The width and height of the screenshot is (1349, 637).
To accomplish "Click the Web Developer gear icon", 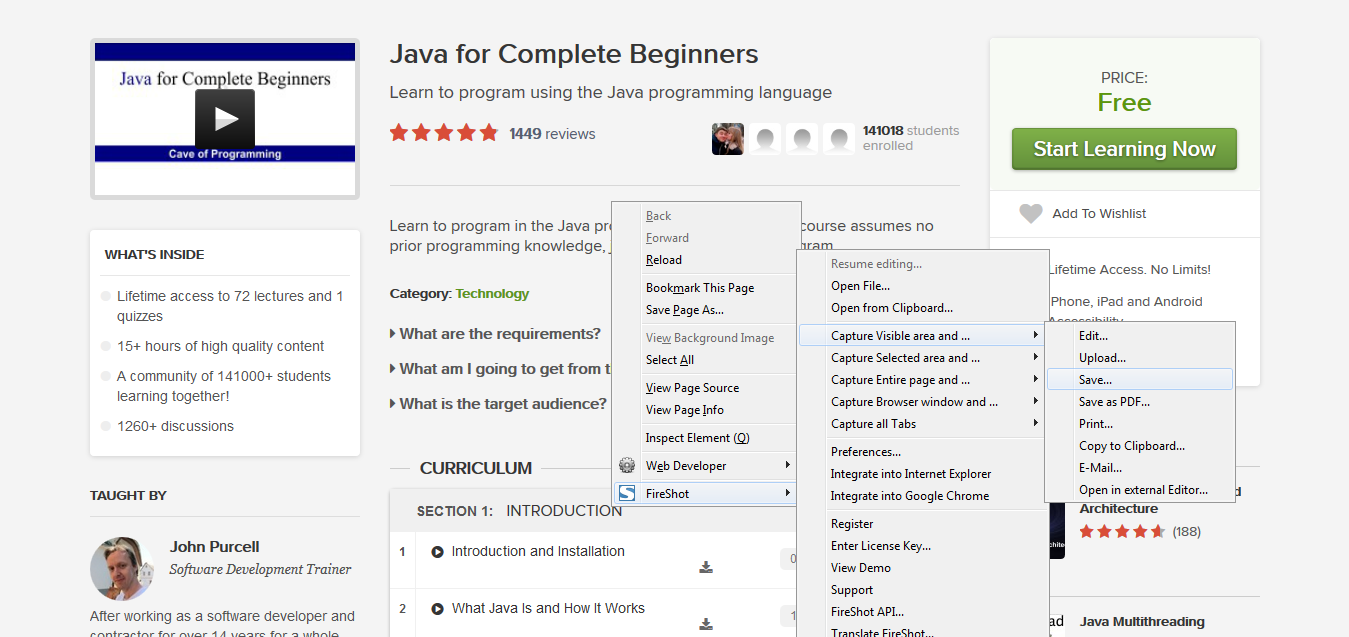I will (627, 465).
